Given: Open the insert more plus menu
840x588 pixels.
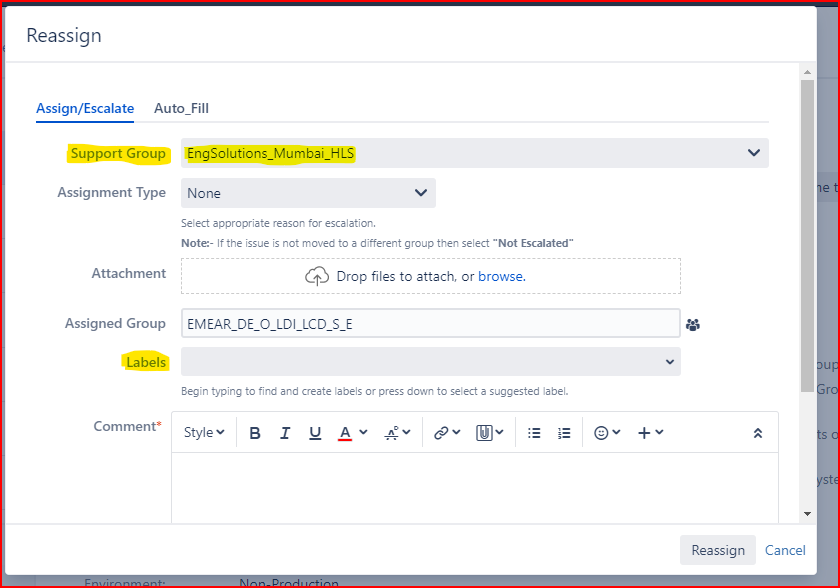Looking at the screenshot, I should pyautogui.click(x=650, y=433).
